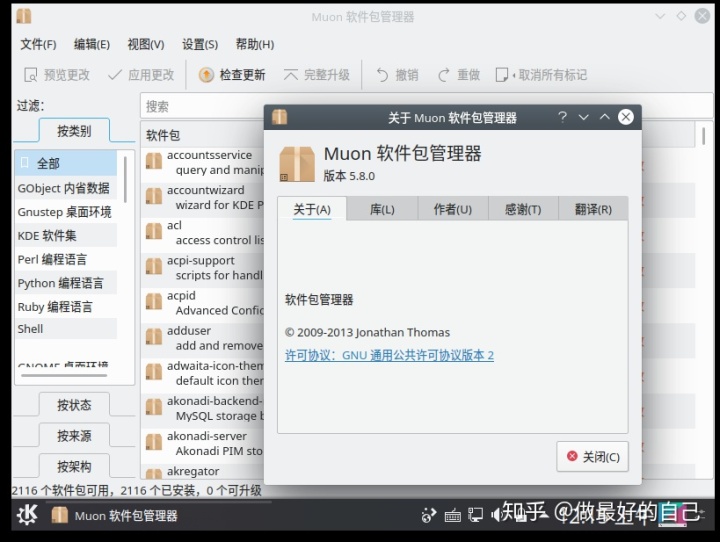The width and height of the screenshot is (720, 542).
Task: Click the Preview Changes (预览更改) icon
Action: (x=31, y=74)
